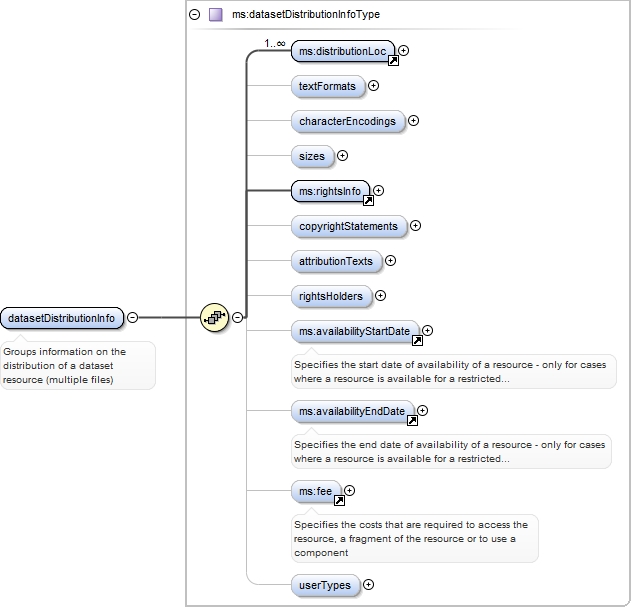Click the reference arrow on ms:availabilityEndDate
The width and height of the screenshot is (632, 608).
pyautogui.click(x=412, y=421)
